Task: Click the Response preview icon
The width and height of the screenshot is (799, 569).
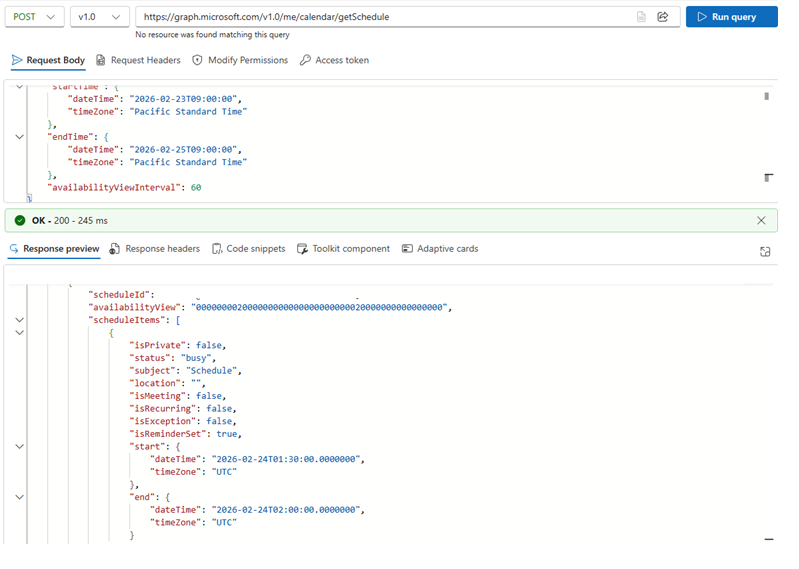Action: coord(14,249)
